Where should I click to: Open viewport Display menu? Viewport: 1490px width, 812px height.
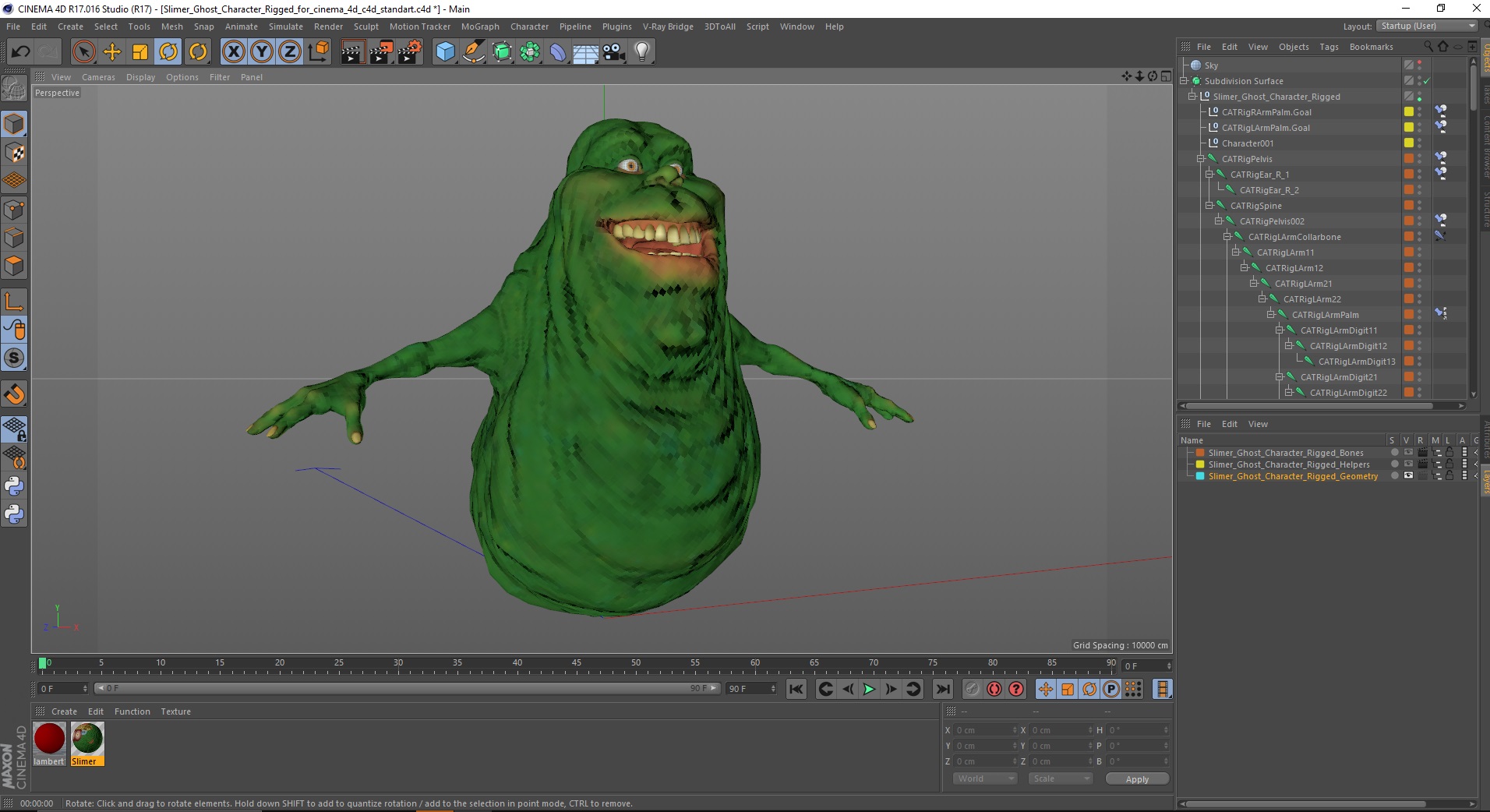pos(140,77)
